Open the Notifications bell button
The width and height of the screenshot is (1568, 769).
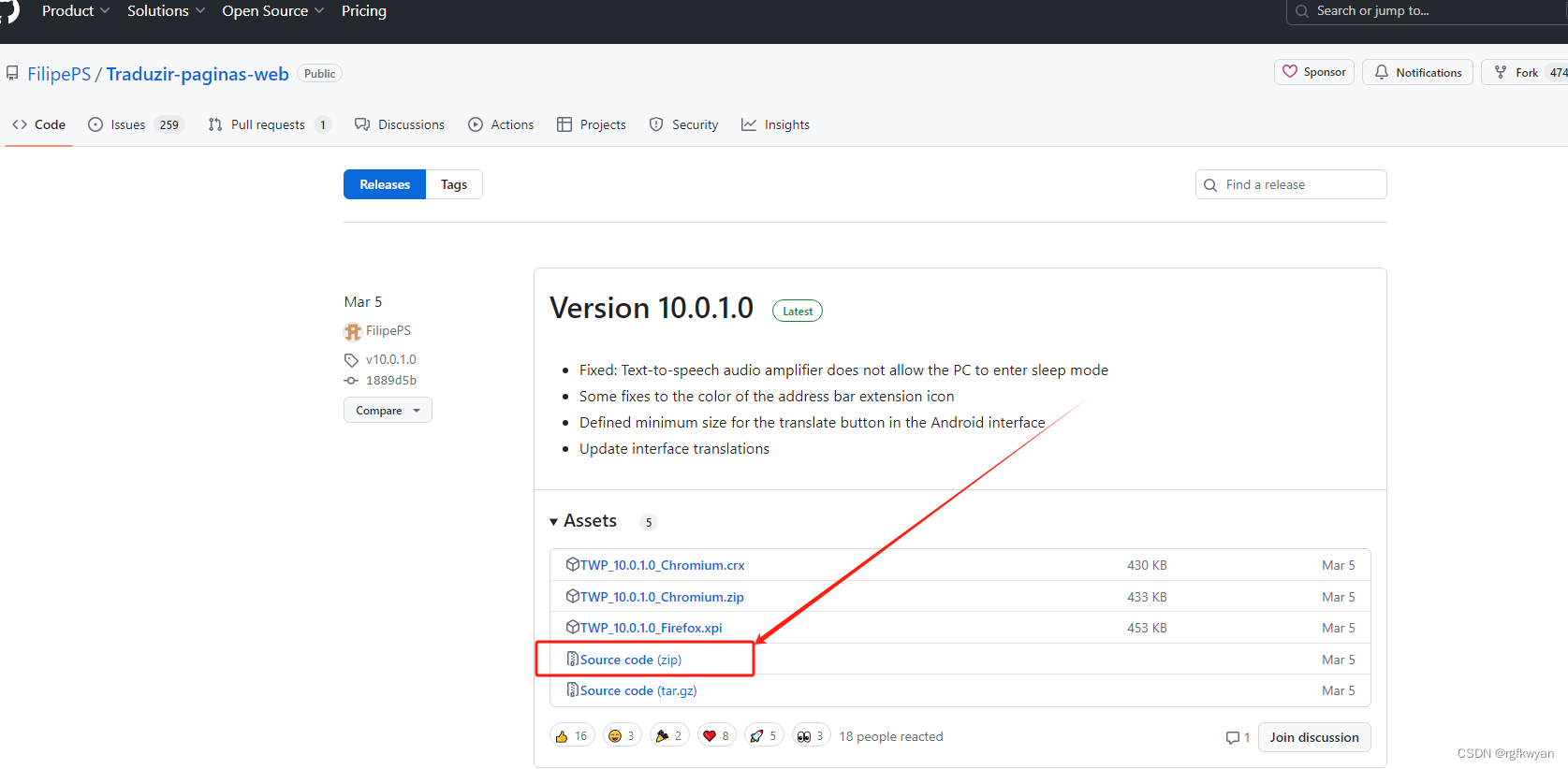pyautogui.click(x=1417, y=72)
